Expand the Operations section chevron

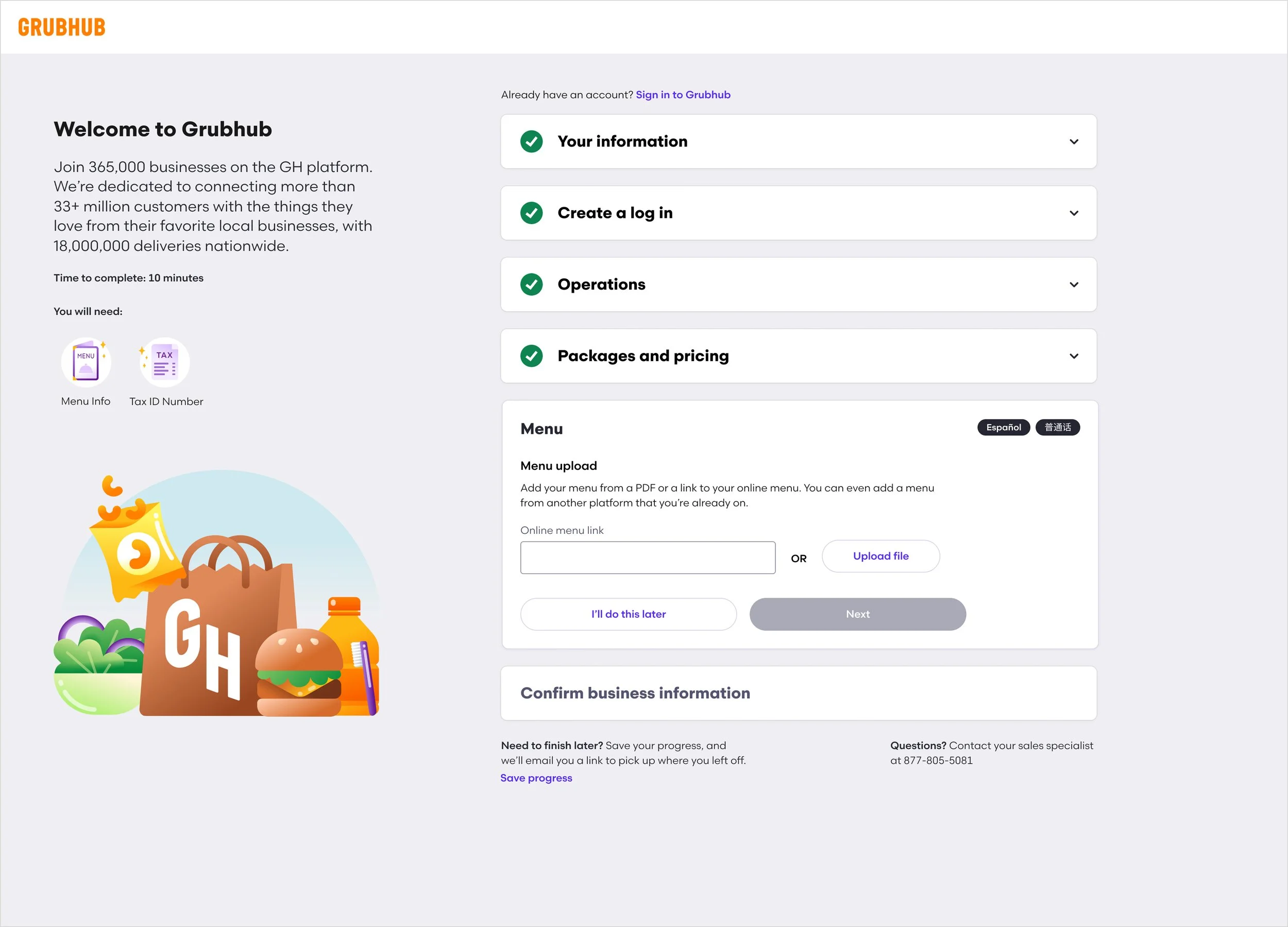(1073, 284)
